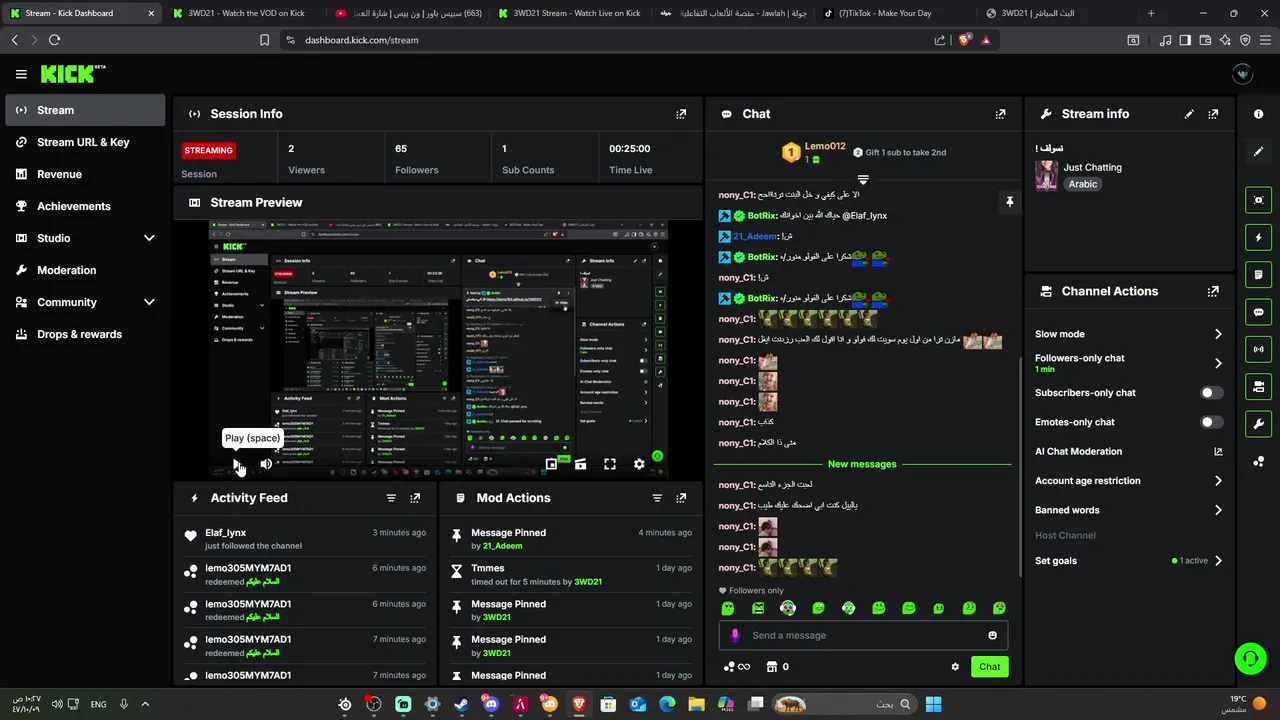Click the shop icon below chat input
Viewport: 1280px width, 720px height.
(772, 667)
